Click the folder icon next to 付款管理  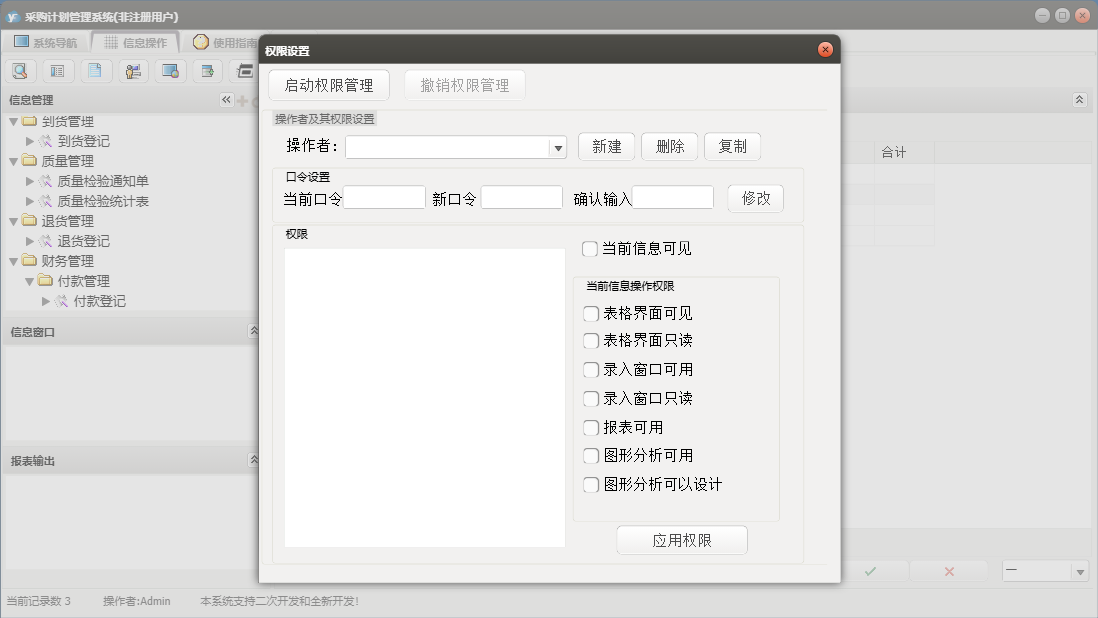pyautogui.click(x=46, y=281)
